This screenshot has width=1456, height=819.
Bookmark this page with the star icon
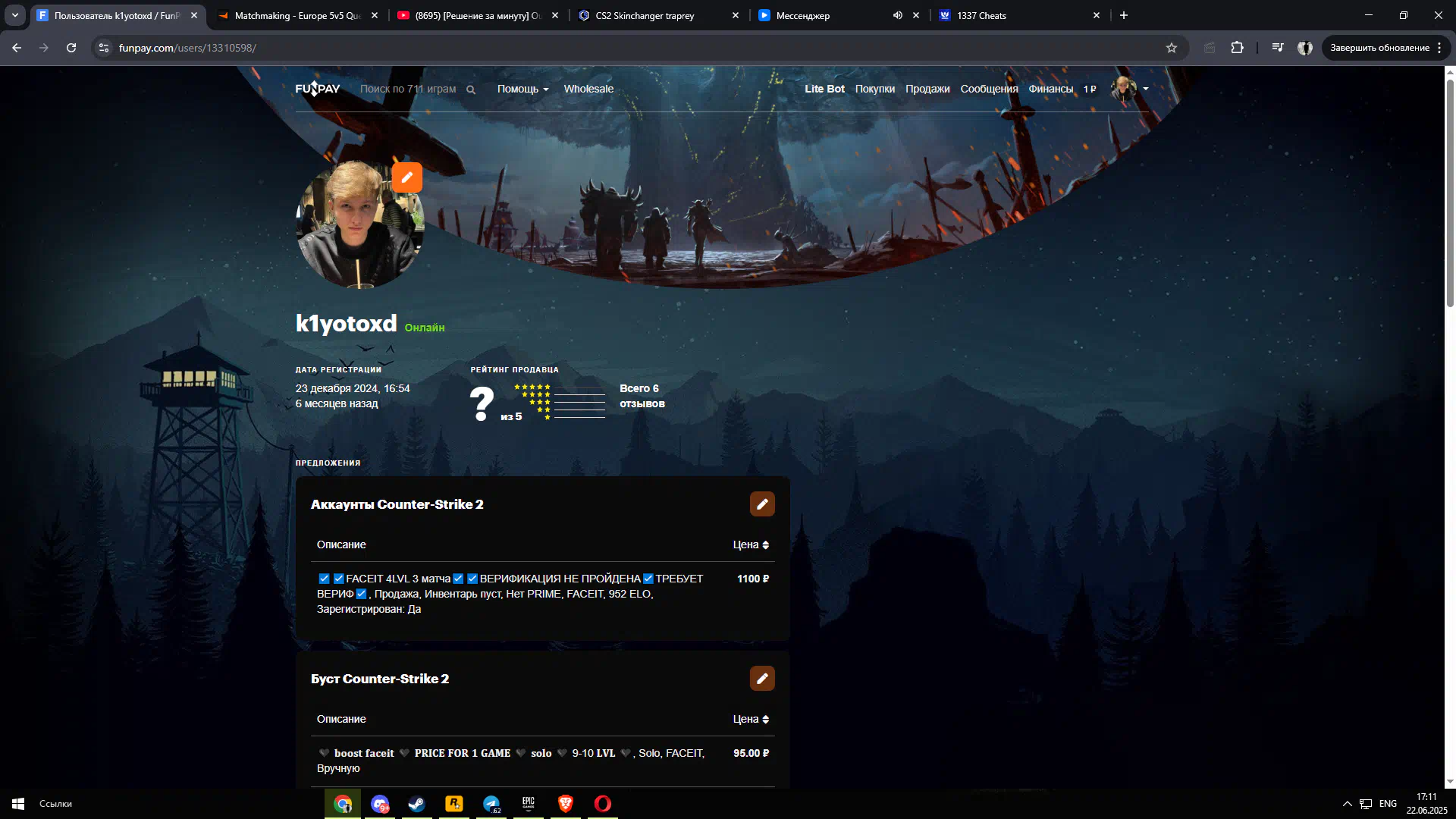click(x=1171, y=48)
